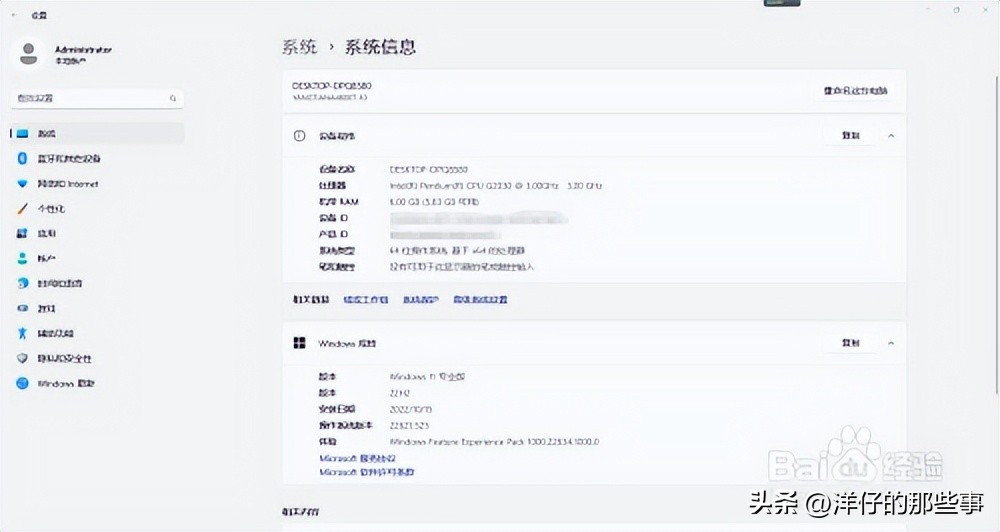Click the Windows Feature Experience Pack value
The width and height of the screenshot is (1000, 532).
click(x=494, y=441)
